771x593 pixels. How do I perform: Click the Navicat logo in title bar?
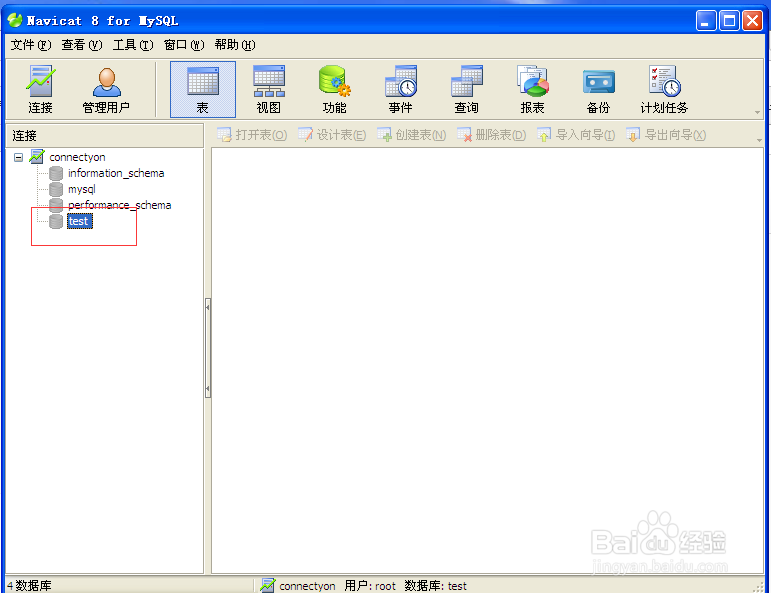(15, 20)
